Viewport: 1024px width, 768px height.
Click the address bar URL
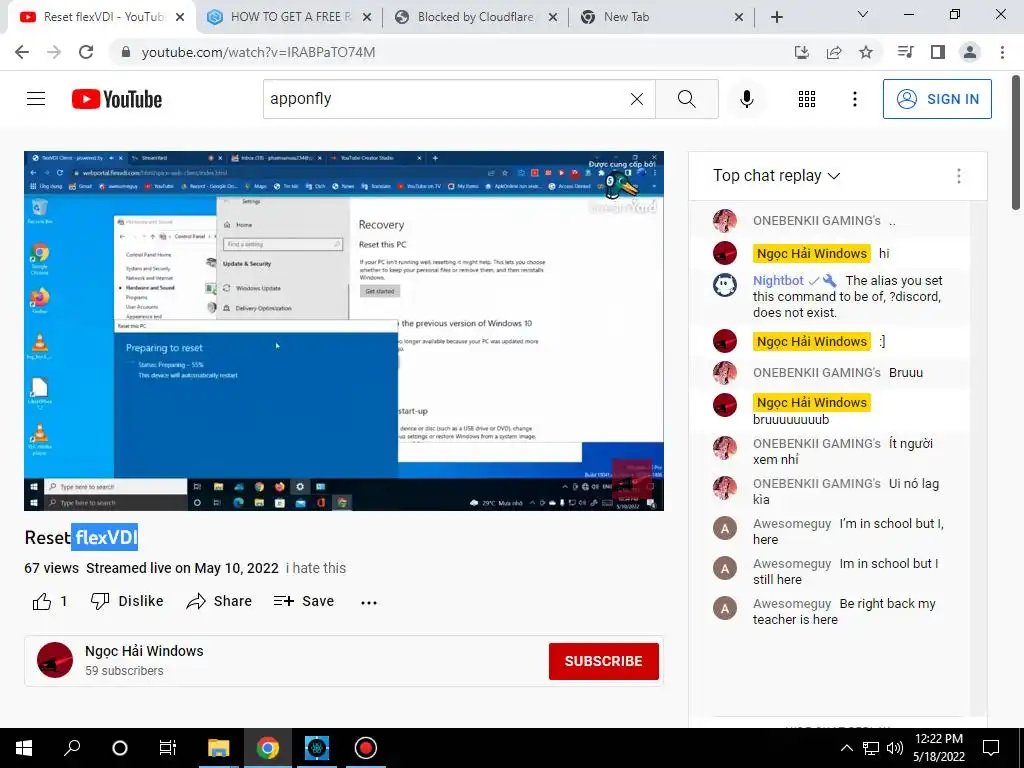259,52
